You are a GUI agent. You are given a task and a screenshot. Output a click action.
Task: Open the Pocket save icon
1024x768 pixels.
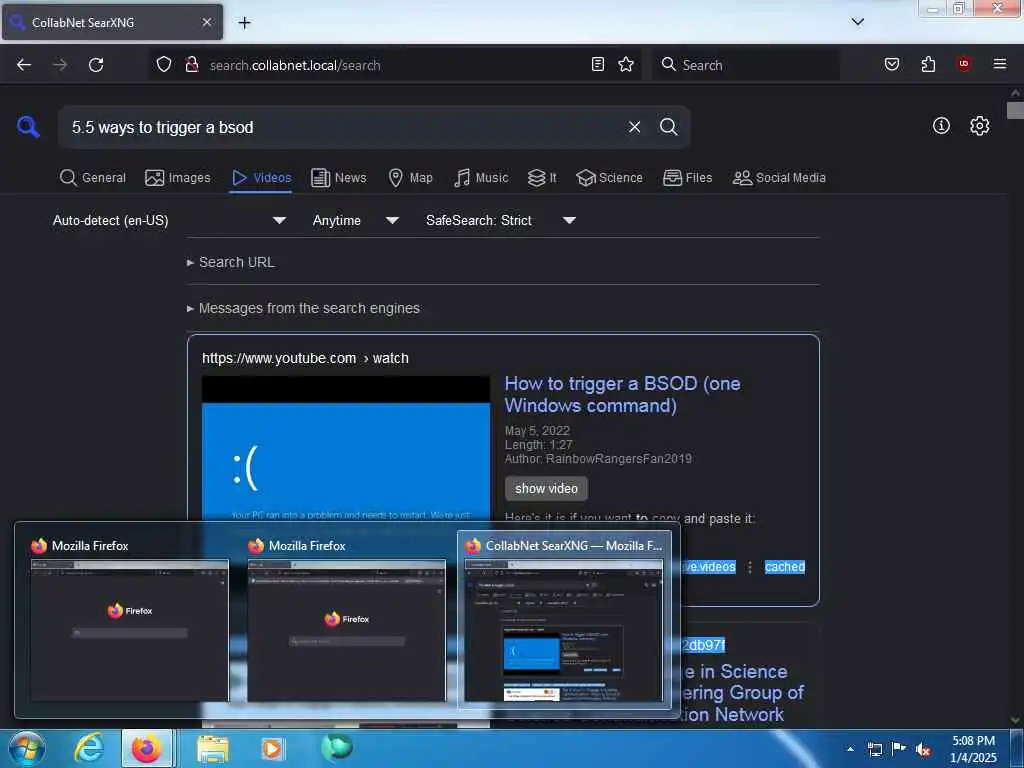[x=891, y=64]
